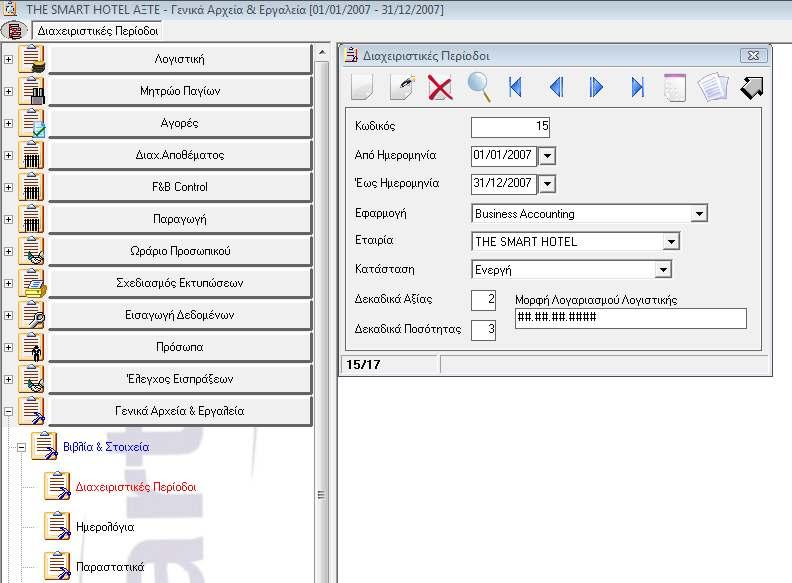792x583 pixels.
Task: Select Βιβλία & Στοιχεία tree item
Action: click(106, 447)
